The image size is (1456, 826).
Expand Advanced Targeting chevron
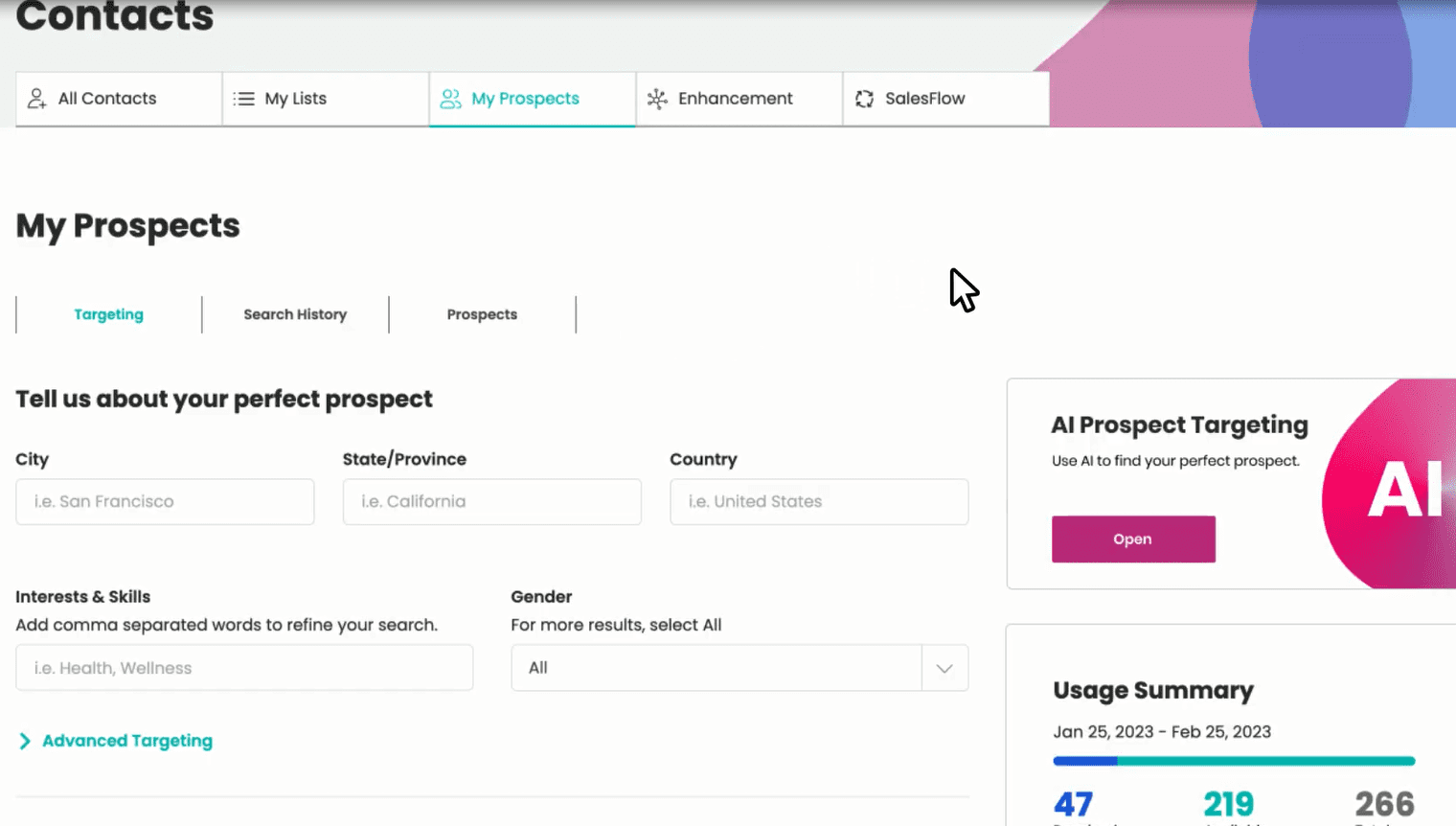click(x=25, y=741)
